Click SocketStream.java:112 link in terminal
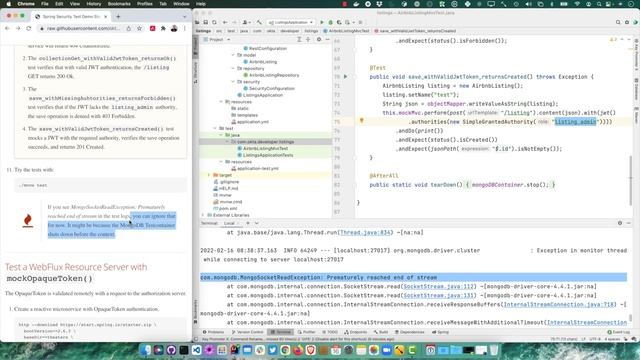 pyautogui.click(x=439, y=287)
